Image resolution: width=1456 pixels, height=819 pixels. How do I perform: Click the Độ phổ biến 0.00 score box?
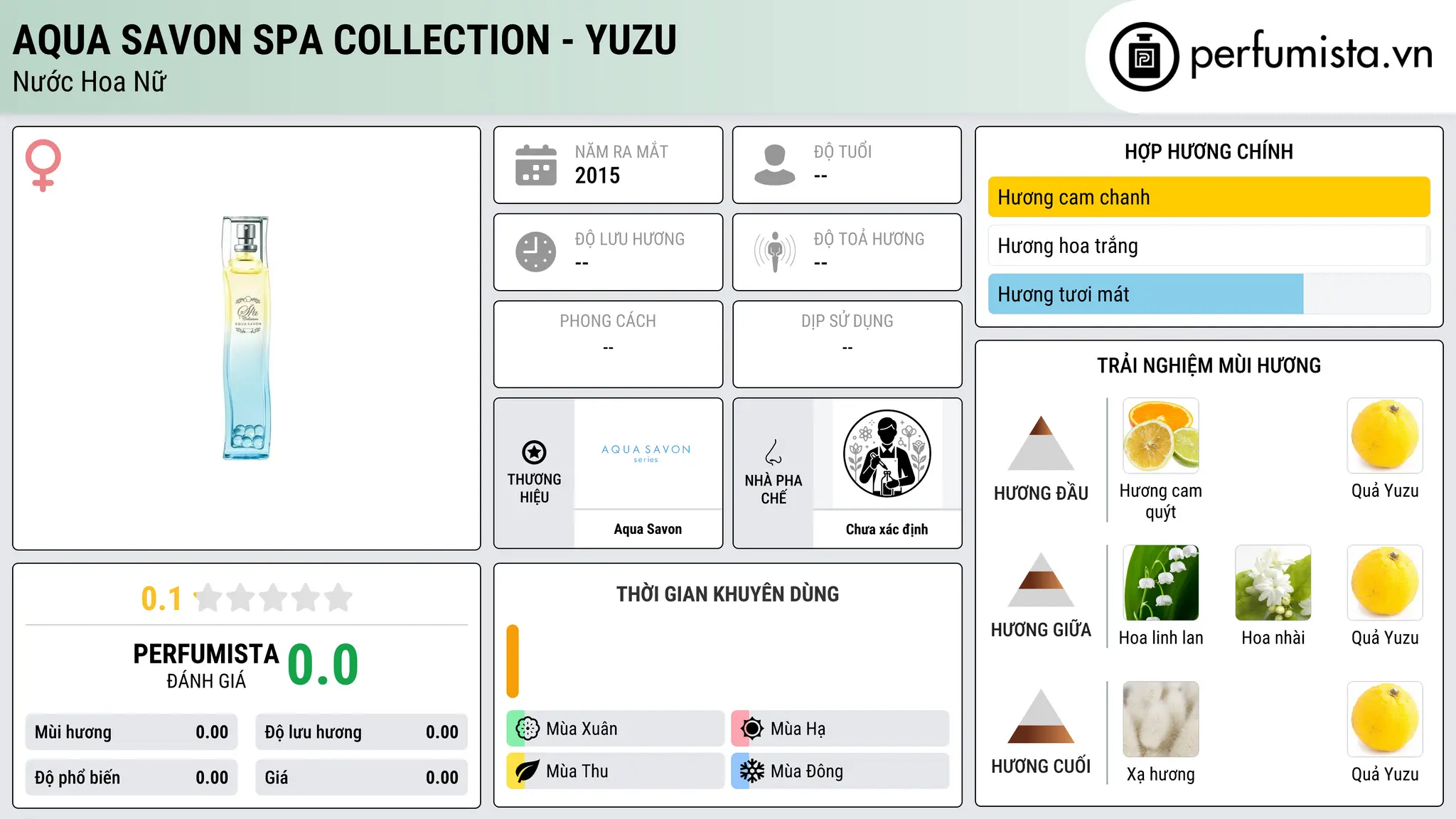point(132,778)
